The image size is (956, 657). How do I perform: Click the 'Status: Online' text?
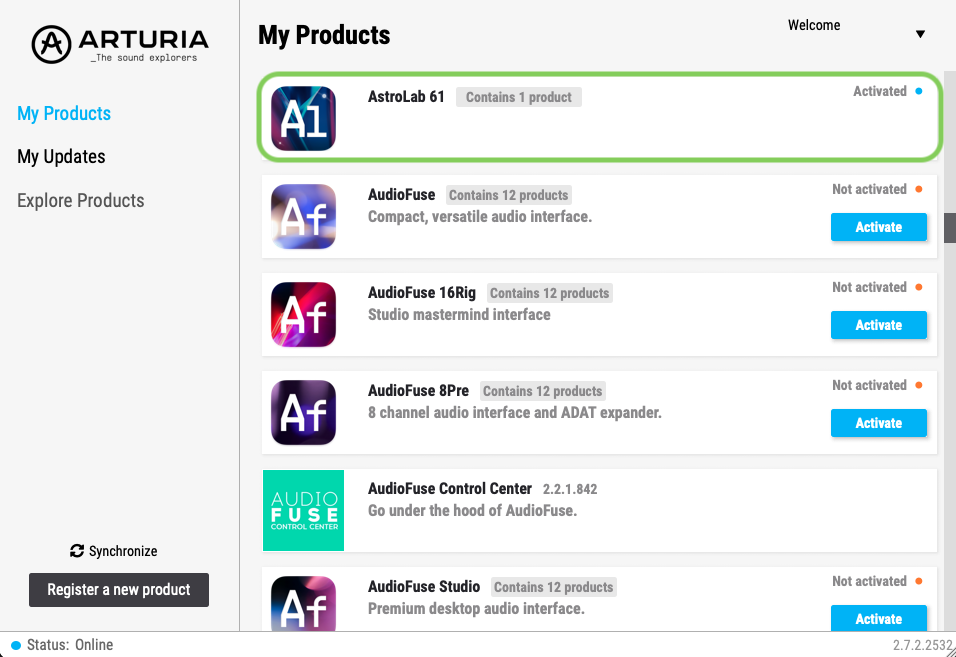coord(70,645)
